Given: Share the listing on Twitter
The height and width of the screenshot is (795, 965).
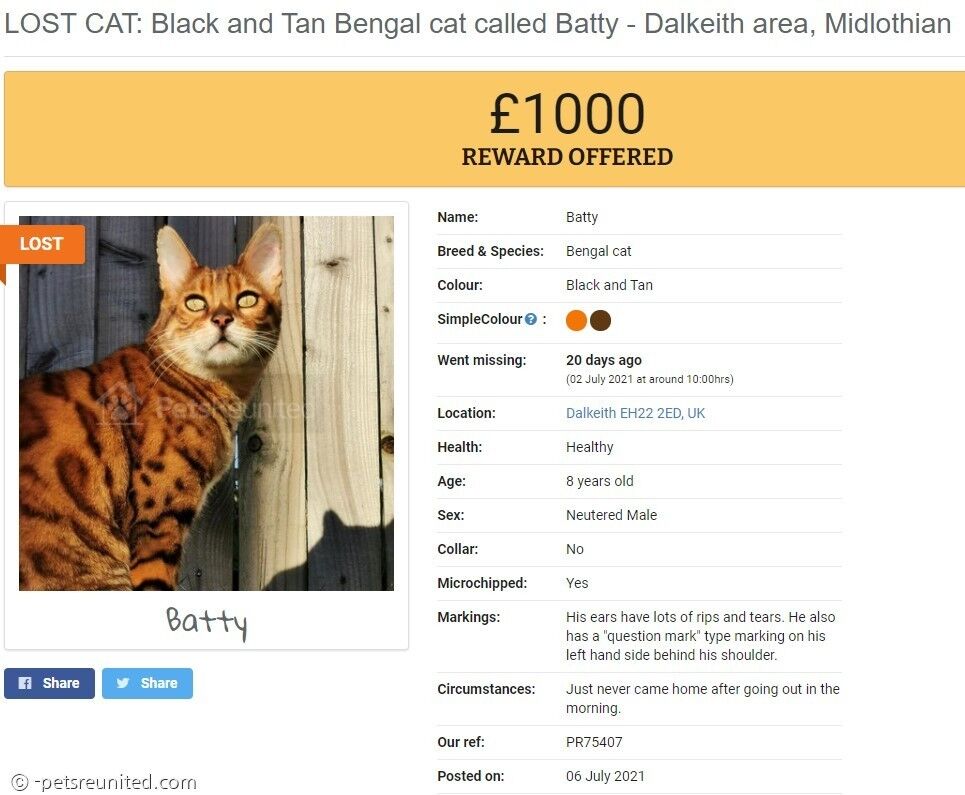Looking at the screenshot, I should click(x=147, y=683).
